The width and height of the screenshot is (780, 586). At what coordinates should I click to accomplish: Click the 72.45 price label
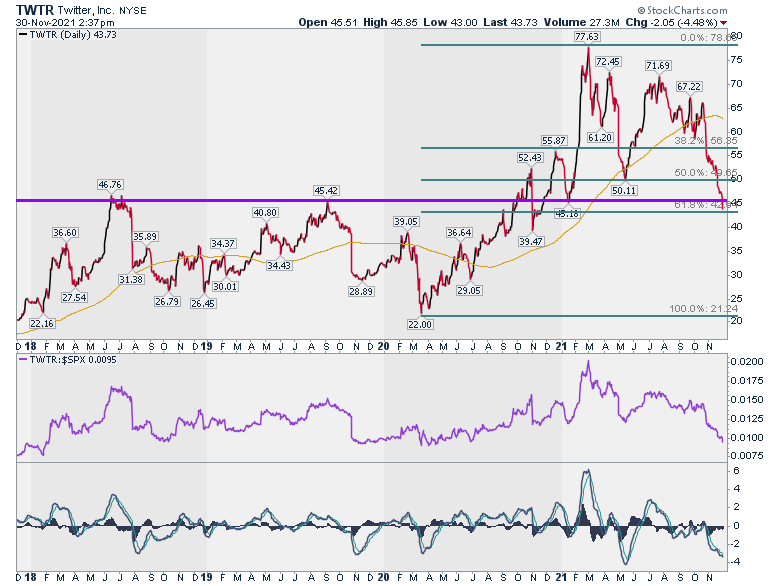pos(608,62)
